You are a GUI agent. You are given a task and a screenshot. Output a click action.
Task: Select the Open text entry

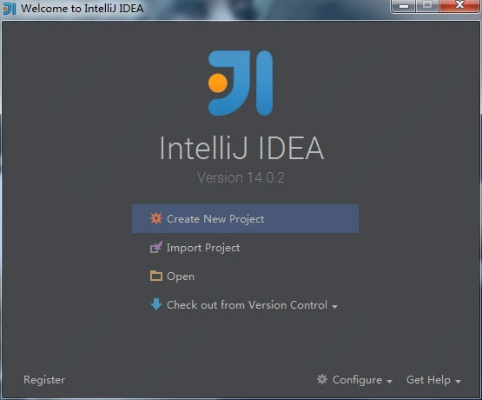click(180, 277)
